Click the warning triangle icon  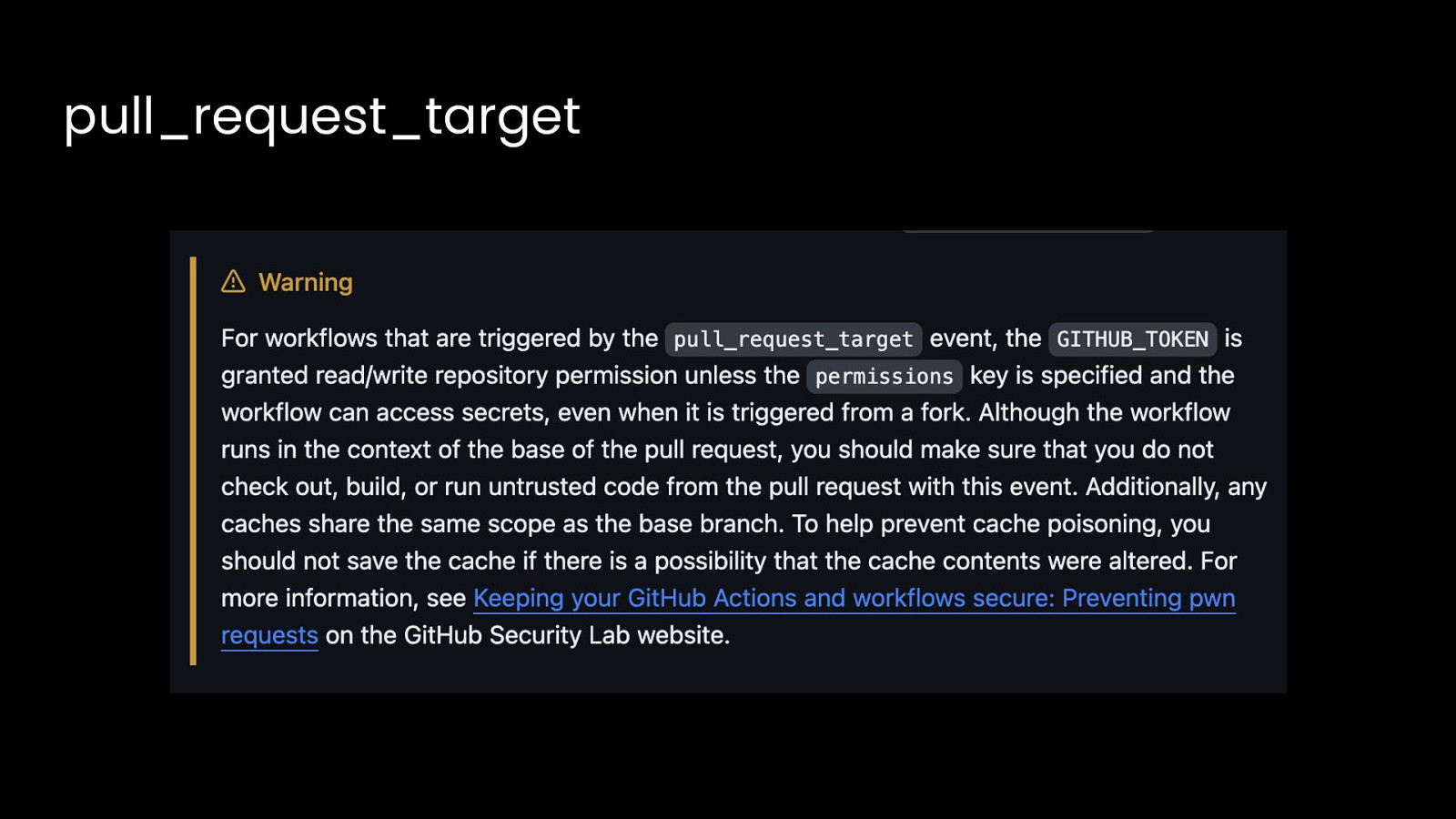pos(233,282)
